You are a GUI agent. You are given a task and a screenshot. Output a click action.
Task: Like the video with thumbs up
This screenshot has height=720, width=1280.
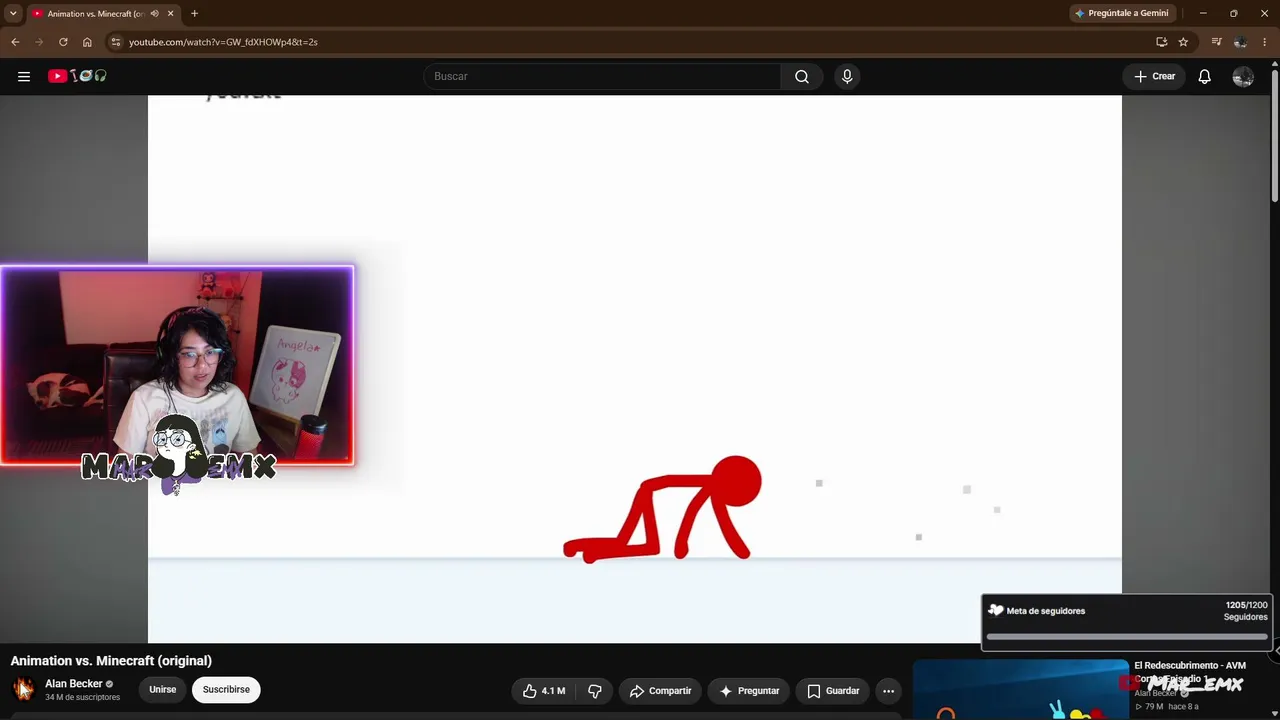click(x=544, y=691)
